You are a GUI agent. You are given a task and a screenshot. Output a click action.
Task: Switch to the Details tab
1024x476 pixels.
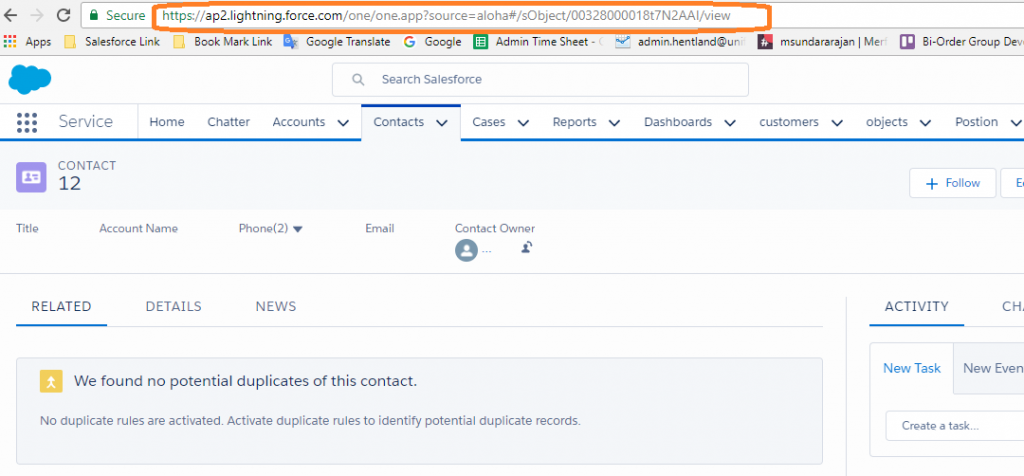point(173,306)
